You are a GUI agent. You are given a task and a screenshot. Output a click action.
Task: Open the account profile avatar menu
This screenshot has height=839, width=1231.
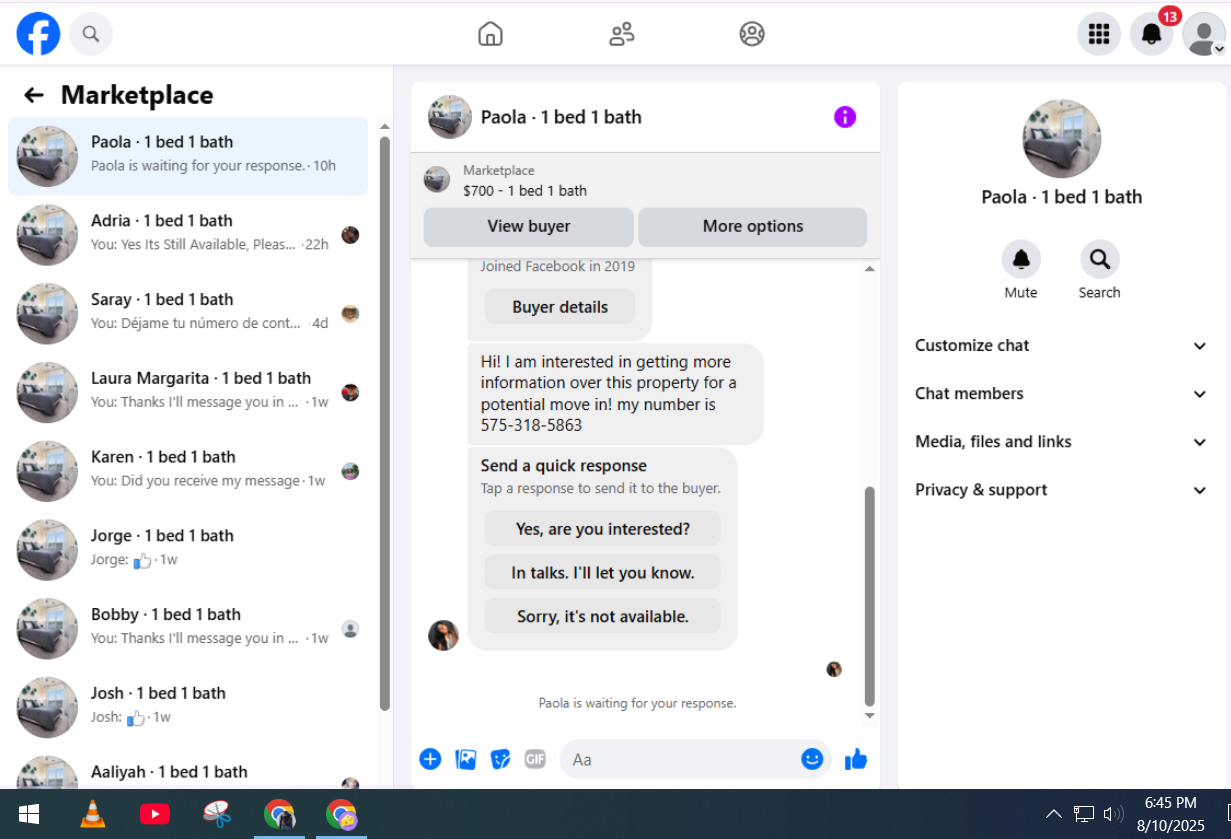click(x=1204, y=34)
